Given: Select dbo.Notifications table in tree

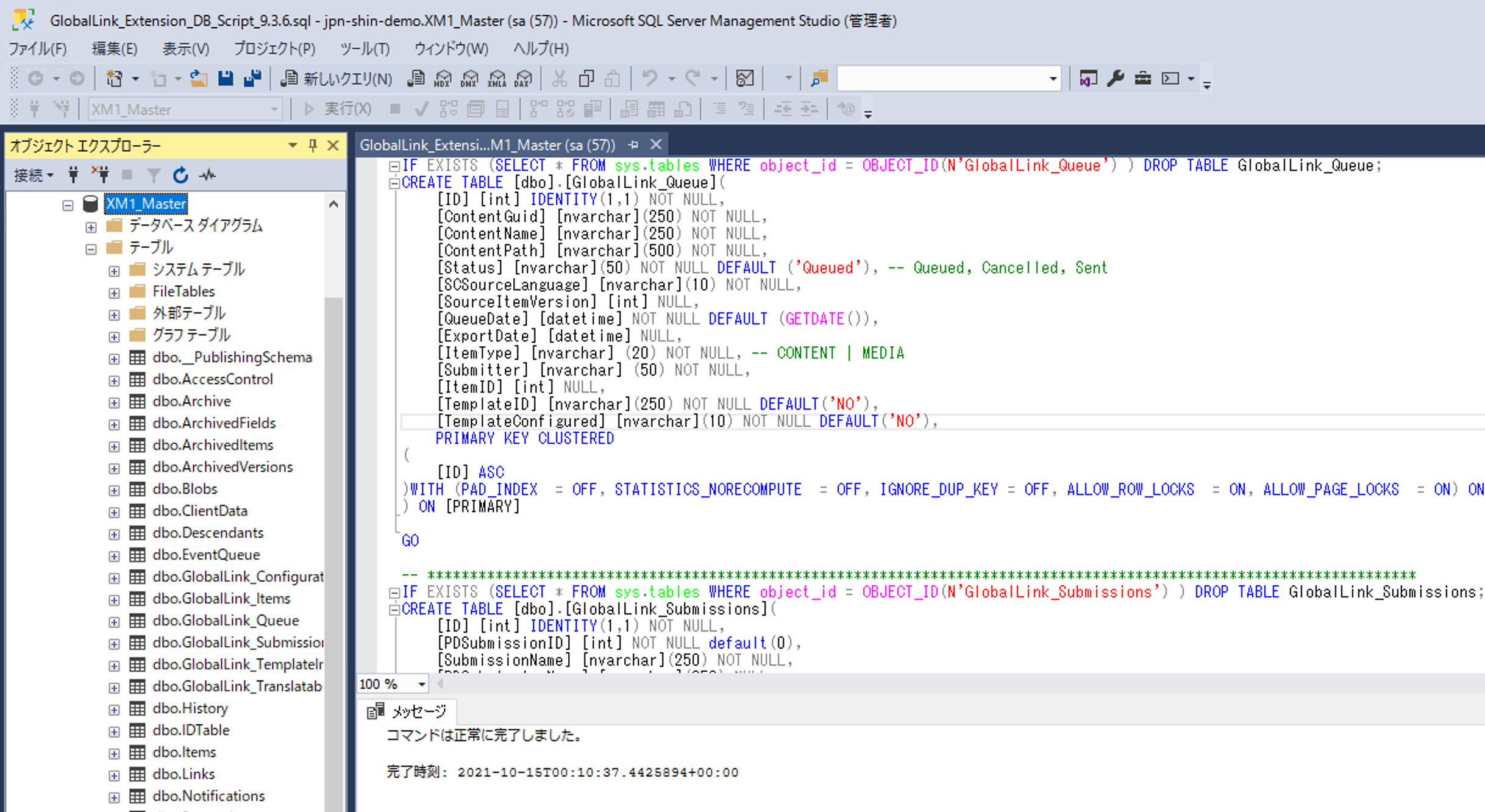Looking at the screenshot, I should (208, 796).
